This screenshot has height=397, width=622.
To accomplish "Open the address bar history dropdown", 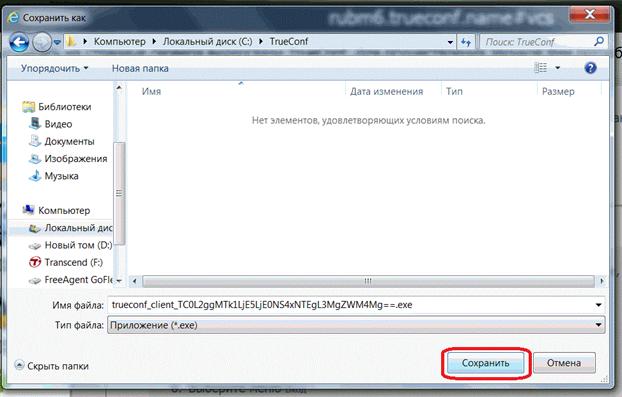I will (x=450, y=42).
